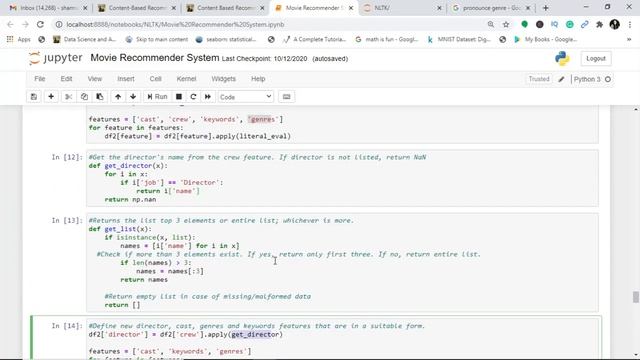
Task: Open the math is fun Google bookmark
Action: click(x=387, y=39)
